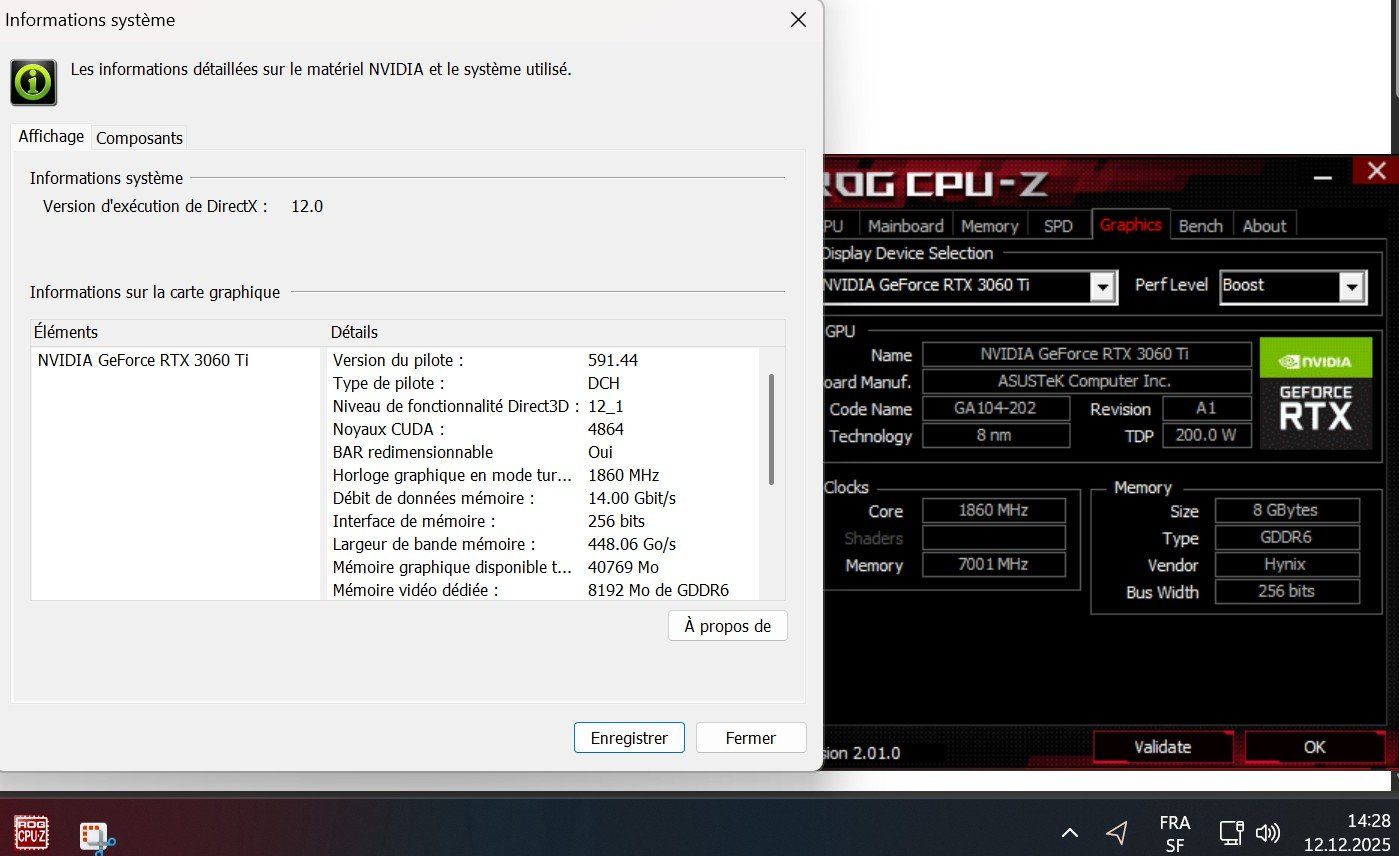Click the Revision A1 field
This screenshot has width=1399, height=856.
pos(1208,409)
